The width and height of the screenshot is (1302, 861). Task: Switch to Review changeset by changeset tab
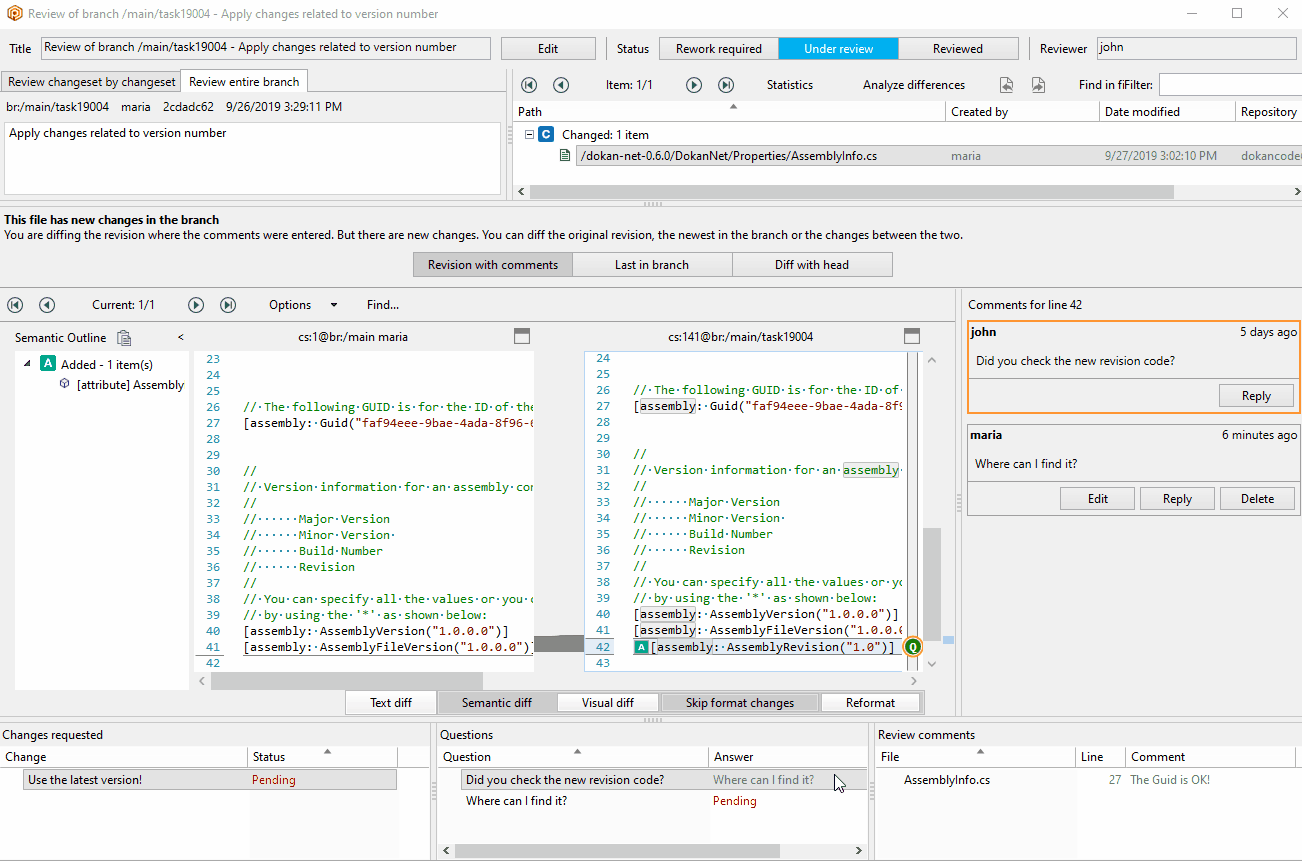pyautogui.click(x=91, y=80)
